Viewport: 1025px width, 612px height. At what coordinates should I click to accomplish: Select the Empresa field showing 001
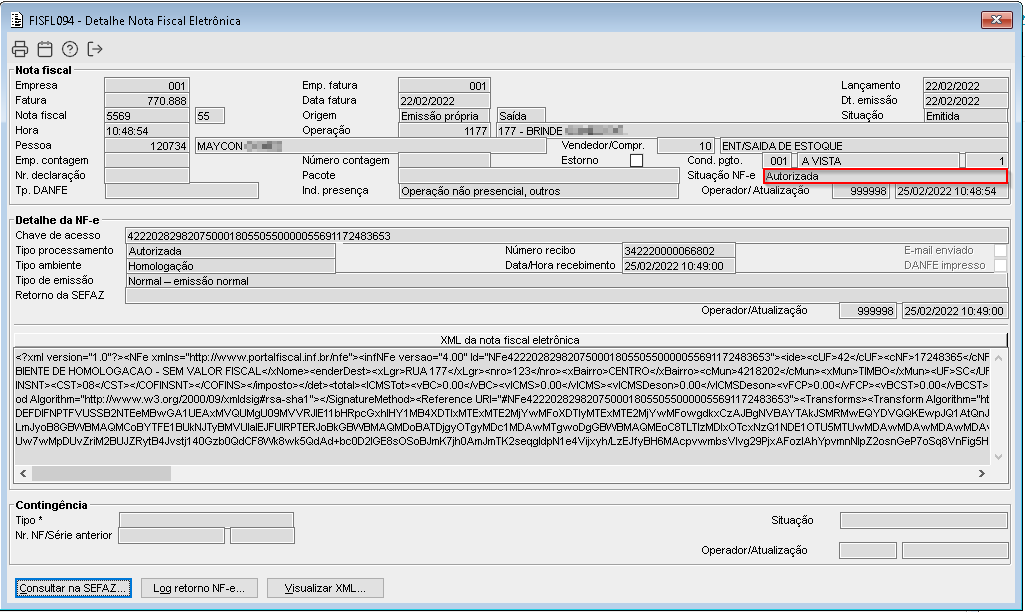coord(147,86)
